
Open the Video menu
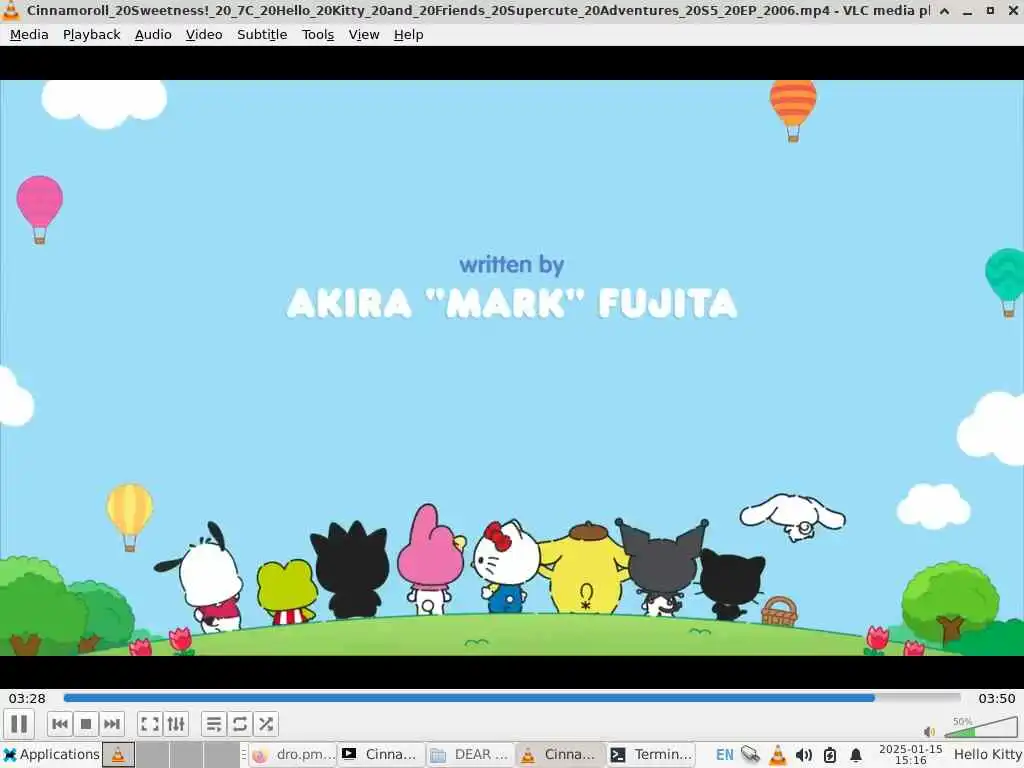click(x=204, y=35)
